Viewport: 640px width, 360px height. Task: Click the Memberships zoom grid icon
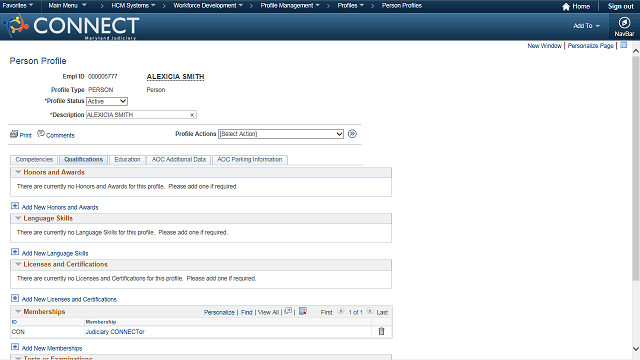point(288,311)
